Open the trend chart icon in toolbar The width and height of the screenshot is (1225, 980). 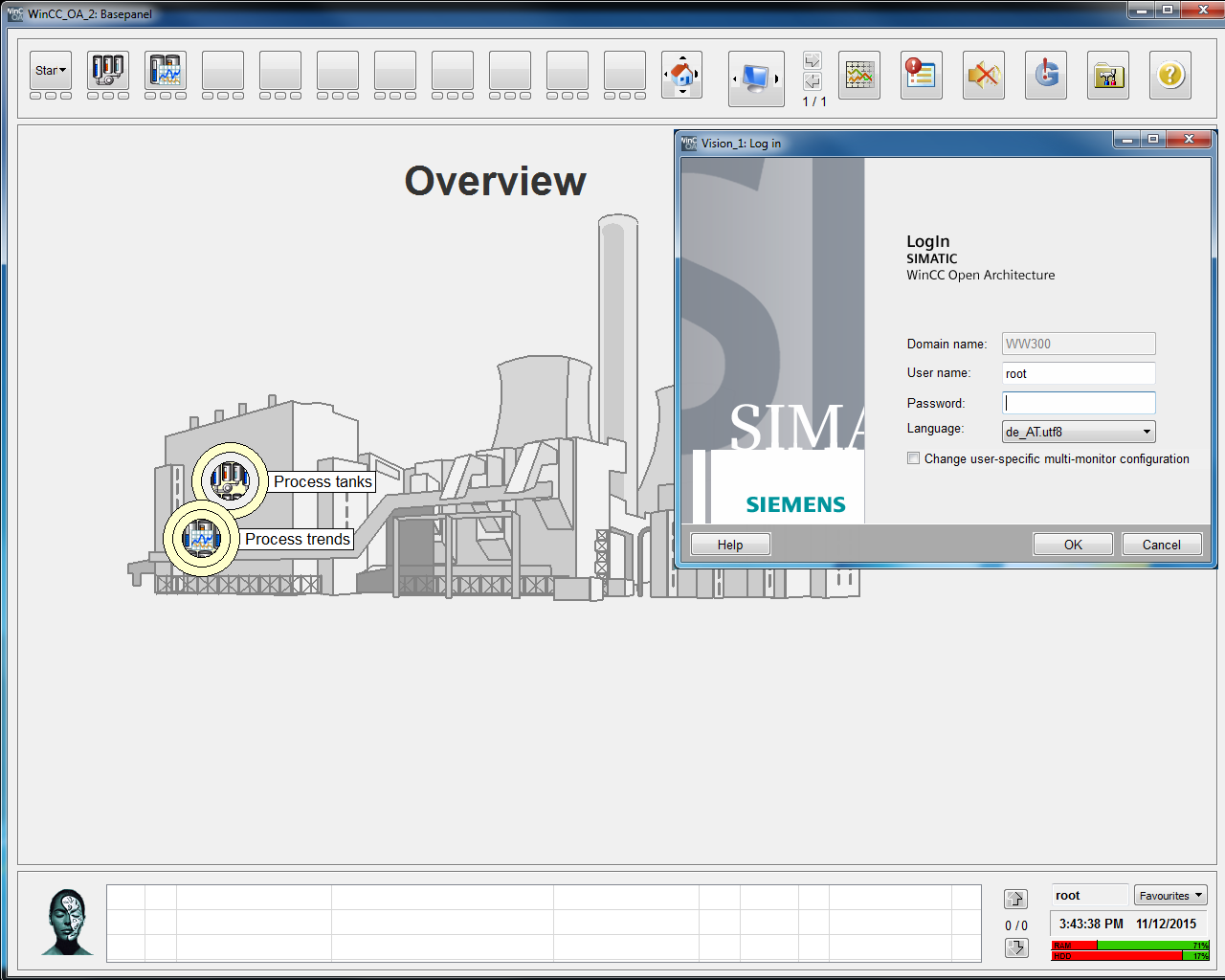click(x=859, y=75)
